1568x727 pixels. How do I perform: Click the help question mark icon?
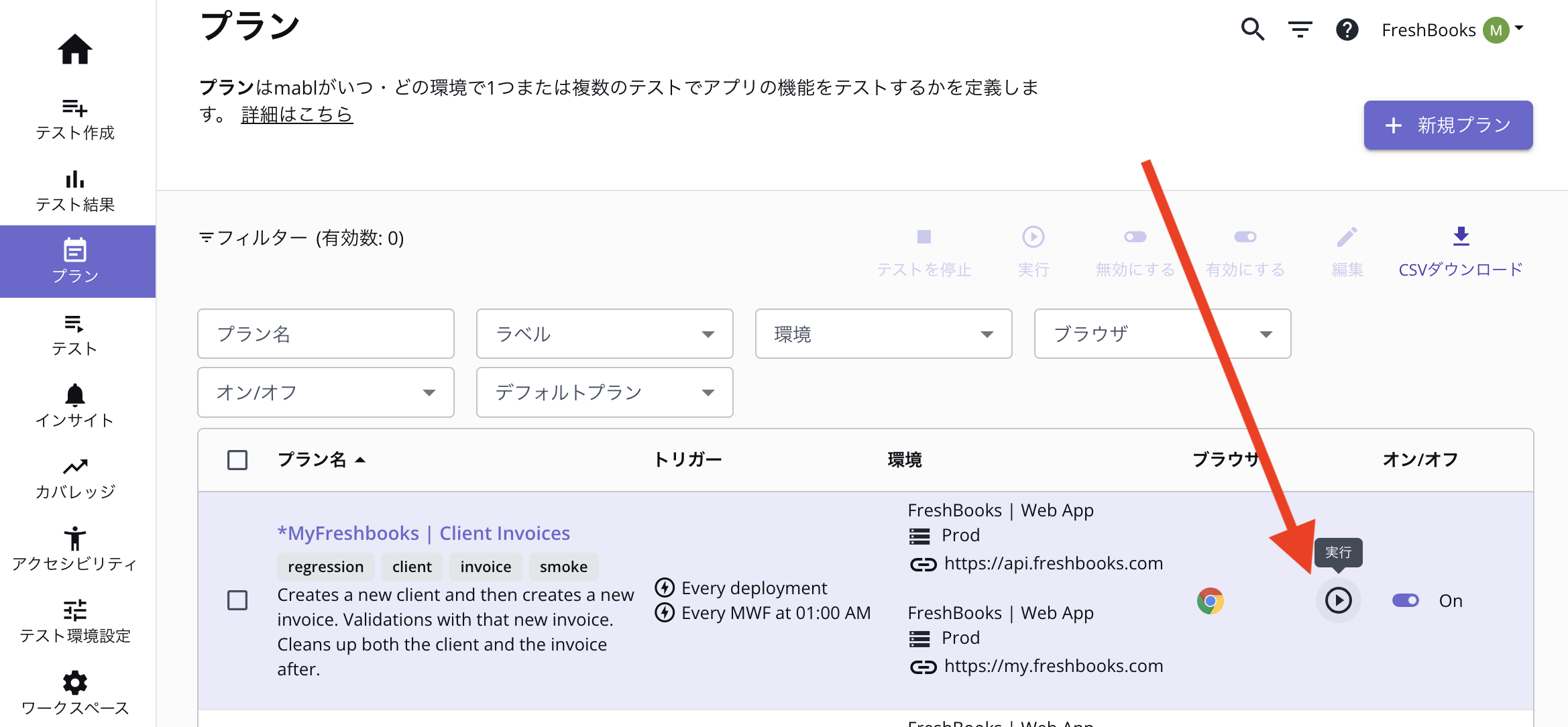(1347, 30)
